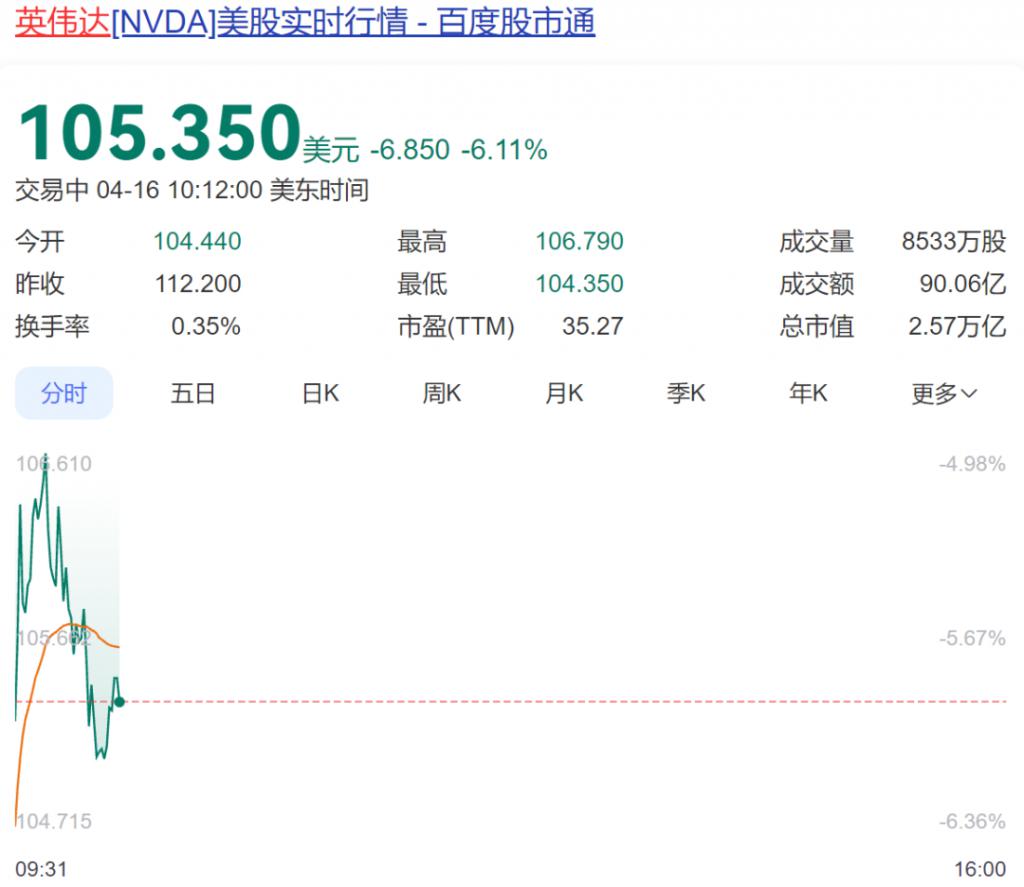Image resolution: width=1024 pixels, height=887 pixels.
Task: Click the 09:31 time axis label
Action: (x=41, y=869)
